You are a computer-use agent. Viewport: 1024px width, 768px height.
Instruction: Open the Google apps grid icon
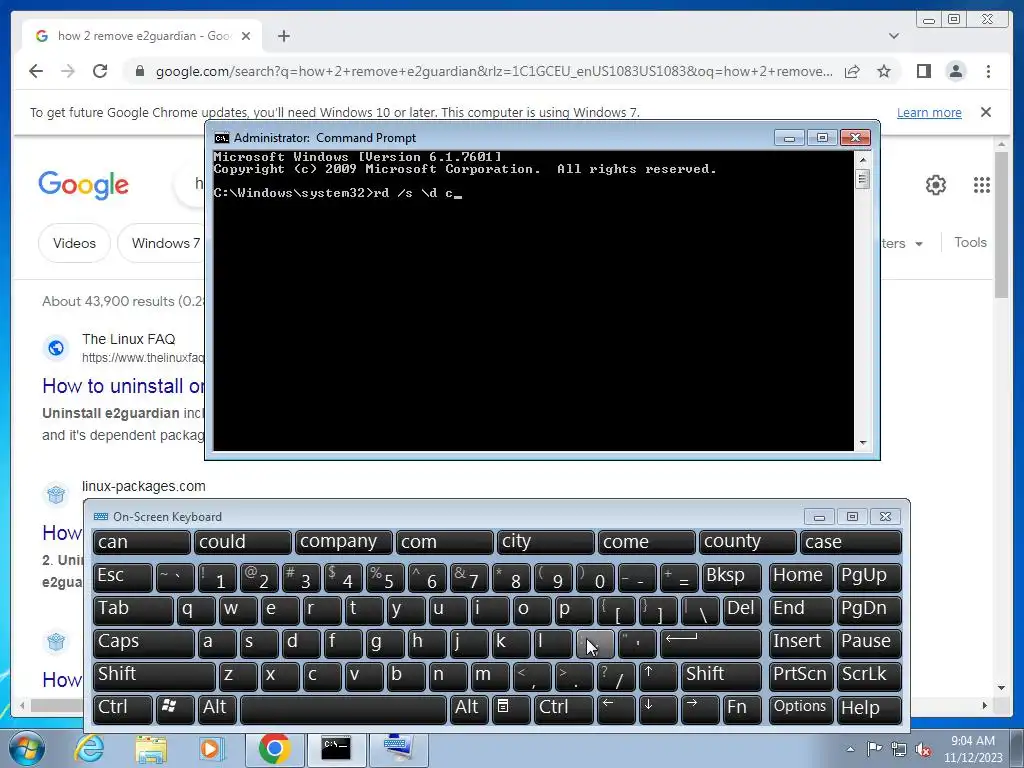click(982, 185)
